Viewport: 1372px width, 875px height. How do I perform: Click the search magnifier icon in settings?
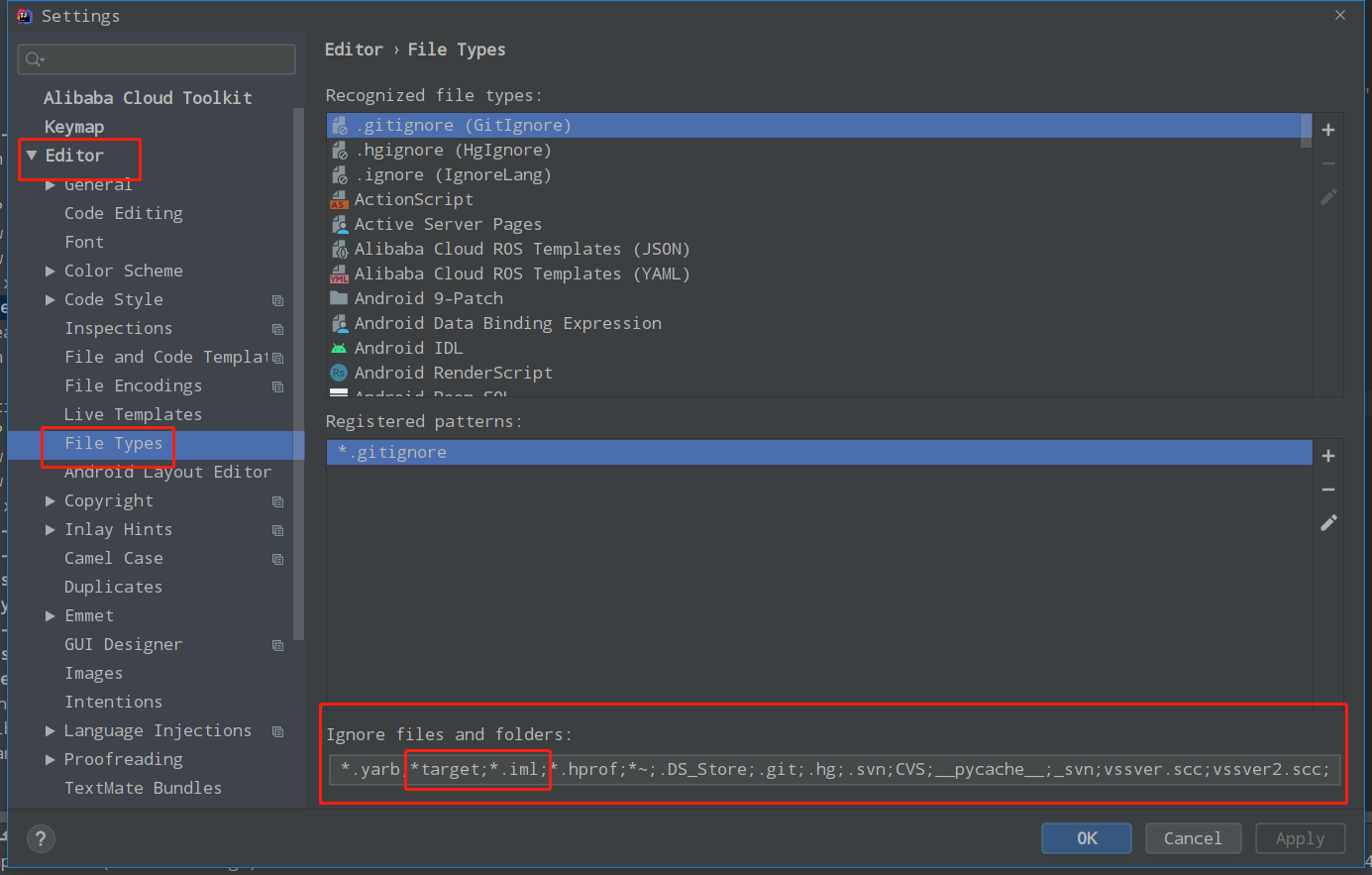coord(35,59)
